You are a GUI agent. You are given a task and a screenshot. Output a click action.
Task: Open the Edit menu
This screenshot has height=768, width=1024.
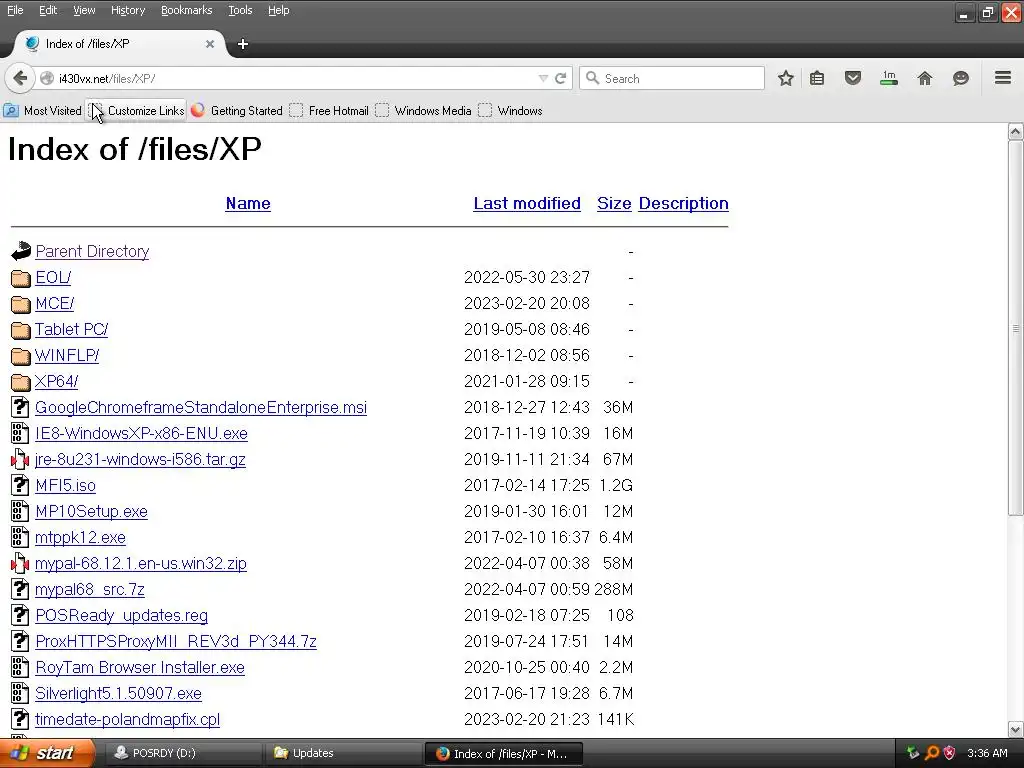(x=48, y=10)
